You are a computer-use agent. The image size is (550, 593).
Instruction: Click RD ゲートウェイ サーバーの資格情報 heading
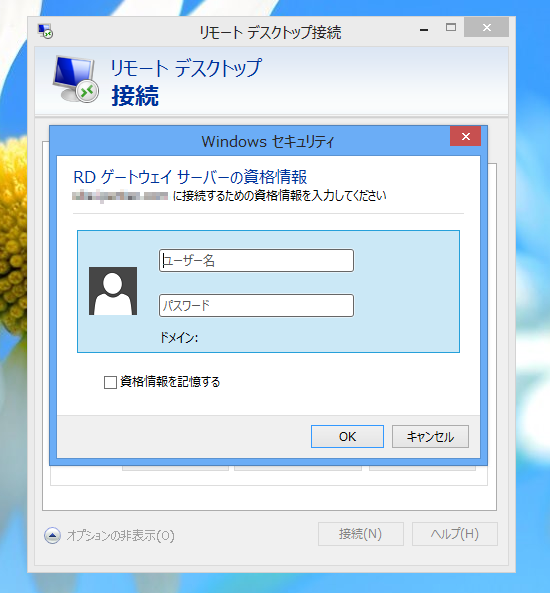[x=190, y=177]
